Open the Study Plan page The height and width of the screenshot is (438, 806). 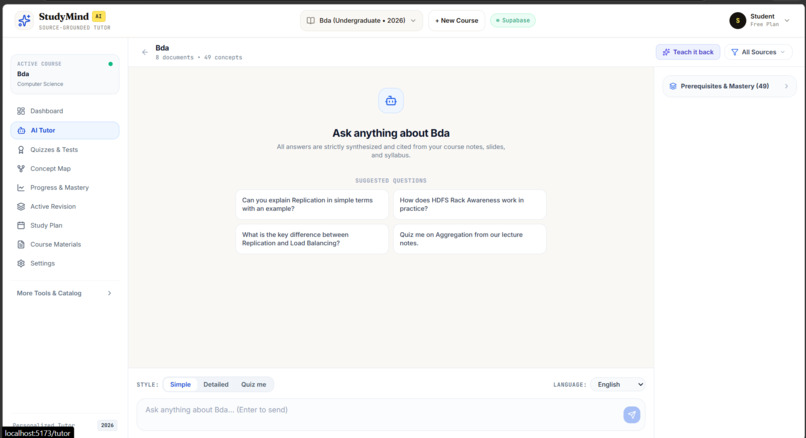pyautogui.click(x=65, y=225)
